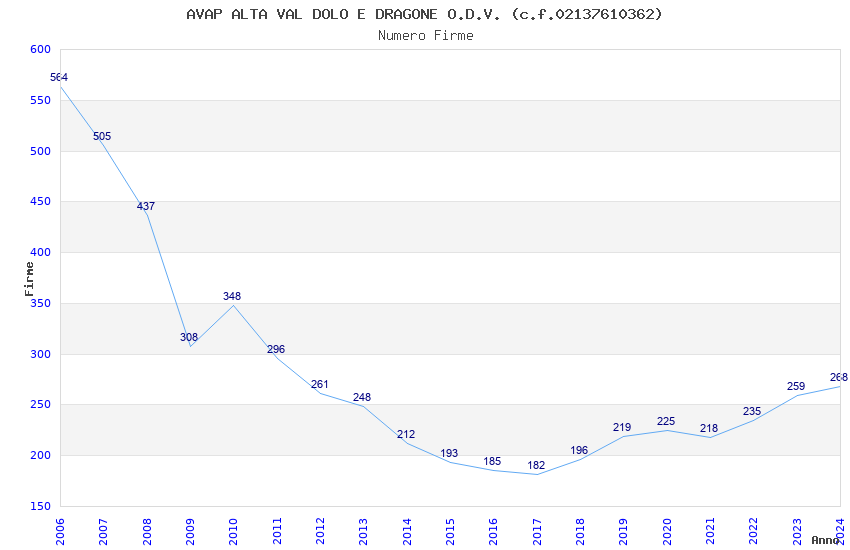Select data label 219 for 2019

coord(622,428)
